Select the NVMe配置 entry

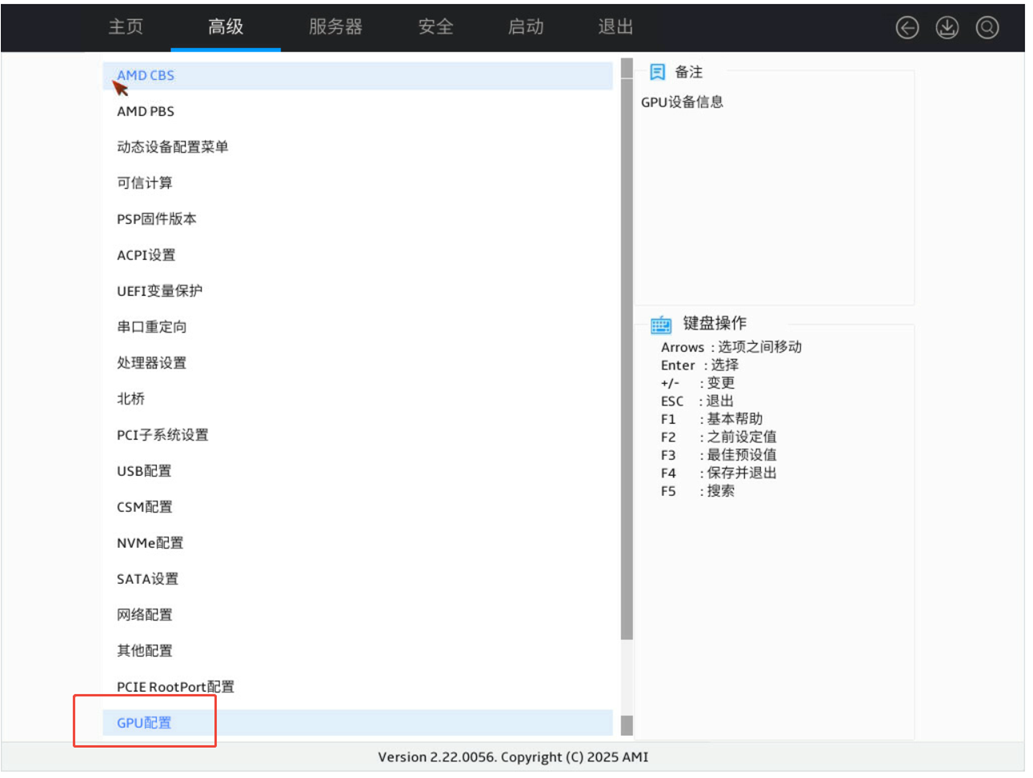click(x=150, y=543)
